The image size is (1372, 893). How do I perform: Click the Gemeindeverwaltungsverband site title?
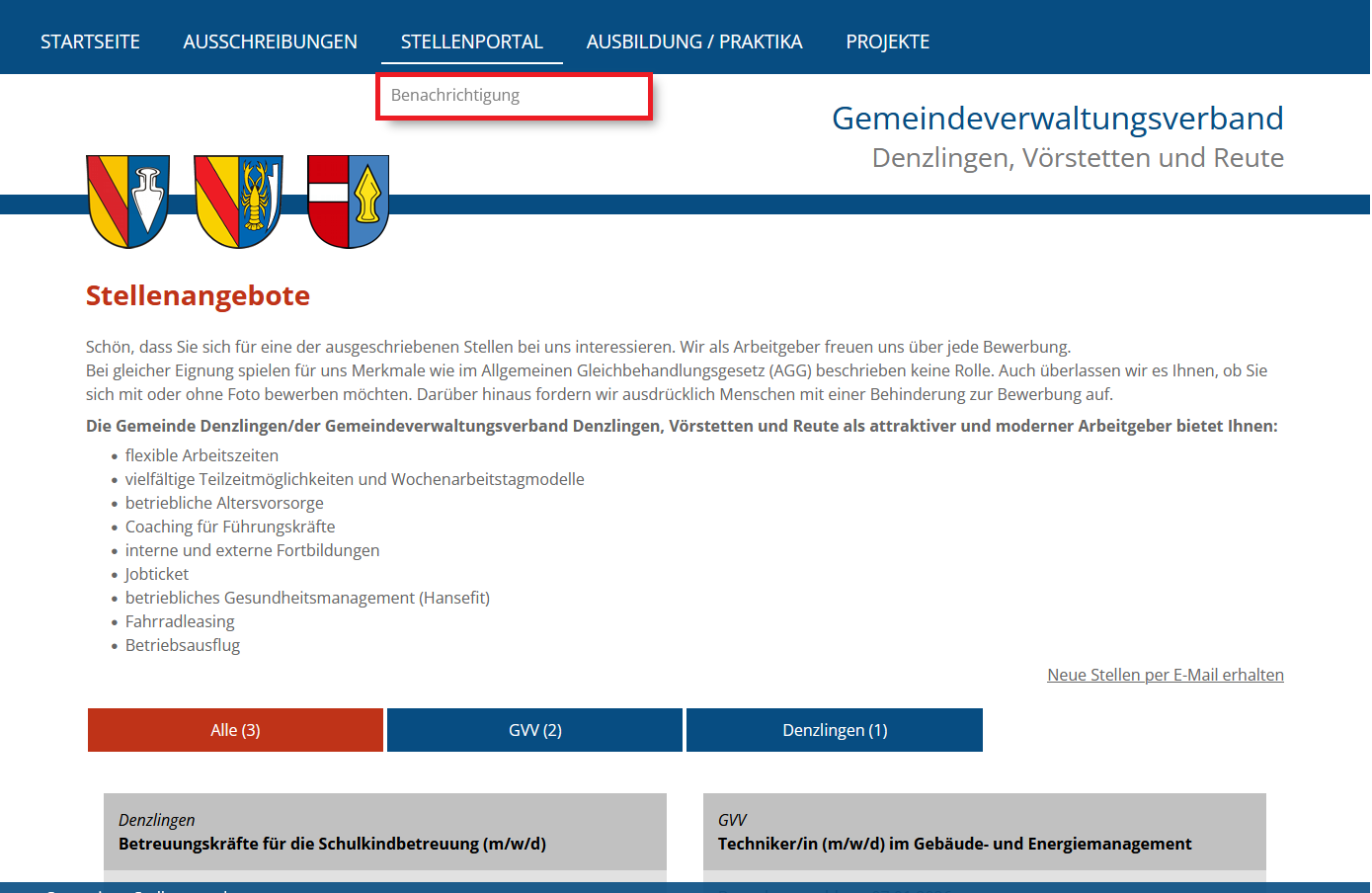point(1057,119)
